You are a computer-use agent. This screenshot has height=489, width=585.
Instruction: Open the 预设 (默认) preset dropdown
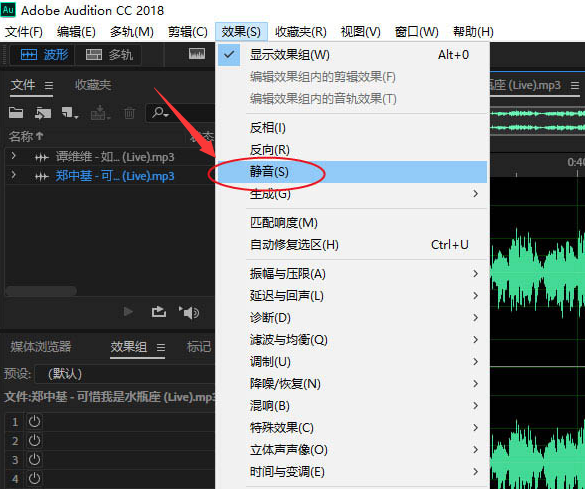[125, 374]
